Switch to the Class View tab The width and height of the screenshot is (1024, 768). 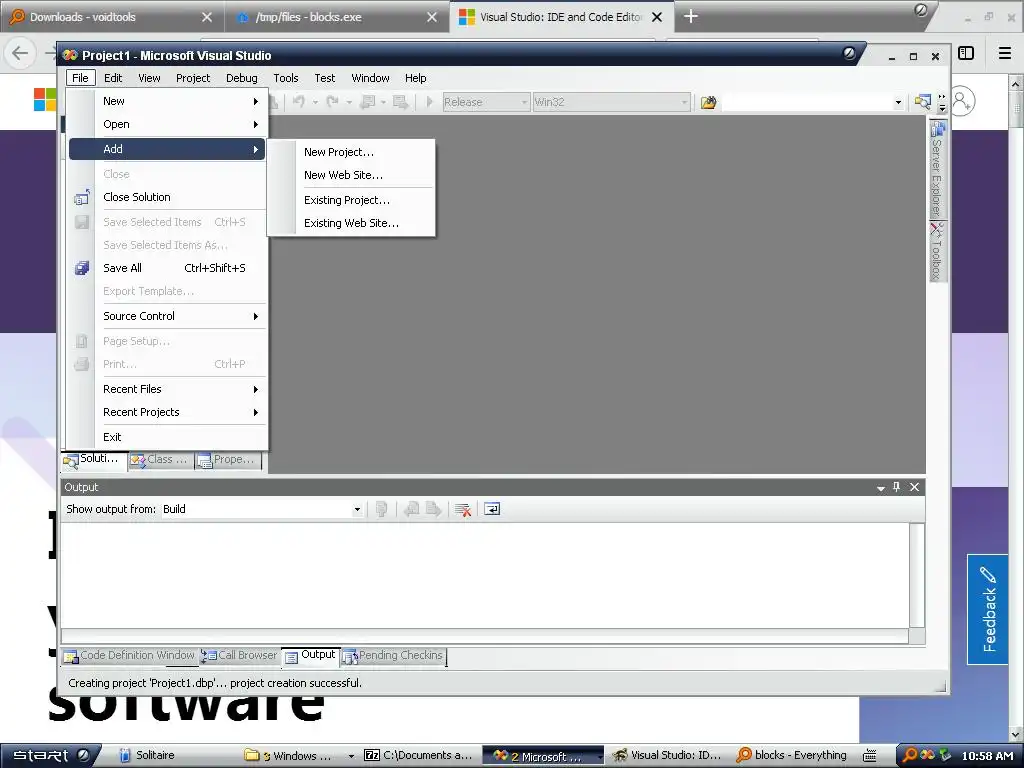(x=161, y=460)
